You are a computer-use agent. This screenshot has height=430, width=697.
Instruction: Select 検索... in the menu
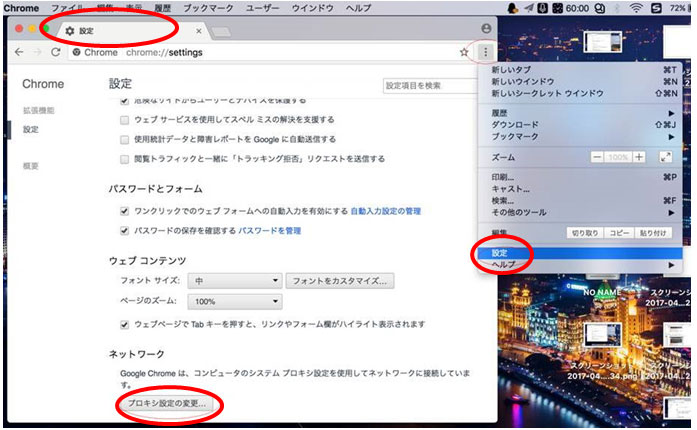coord(580,201)
